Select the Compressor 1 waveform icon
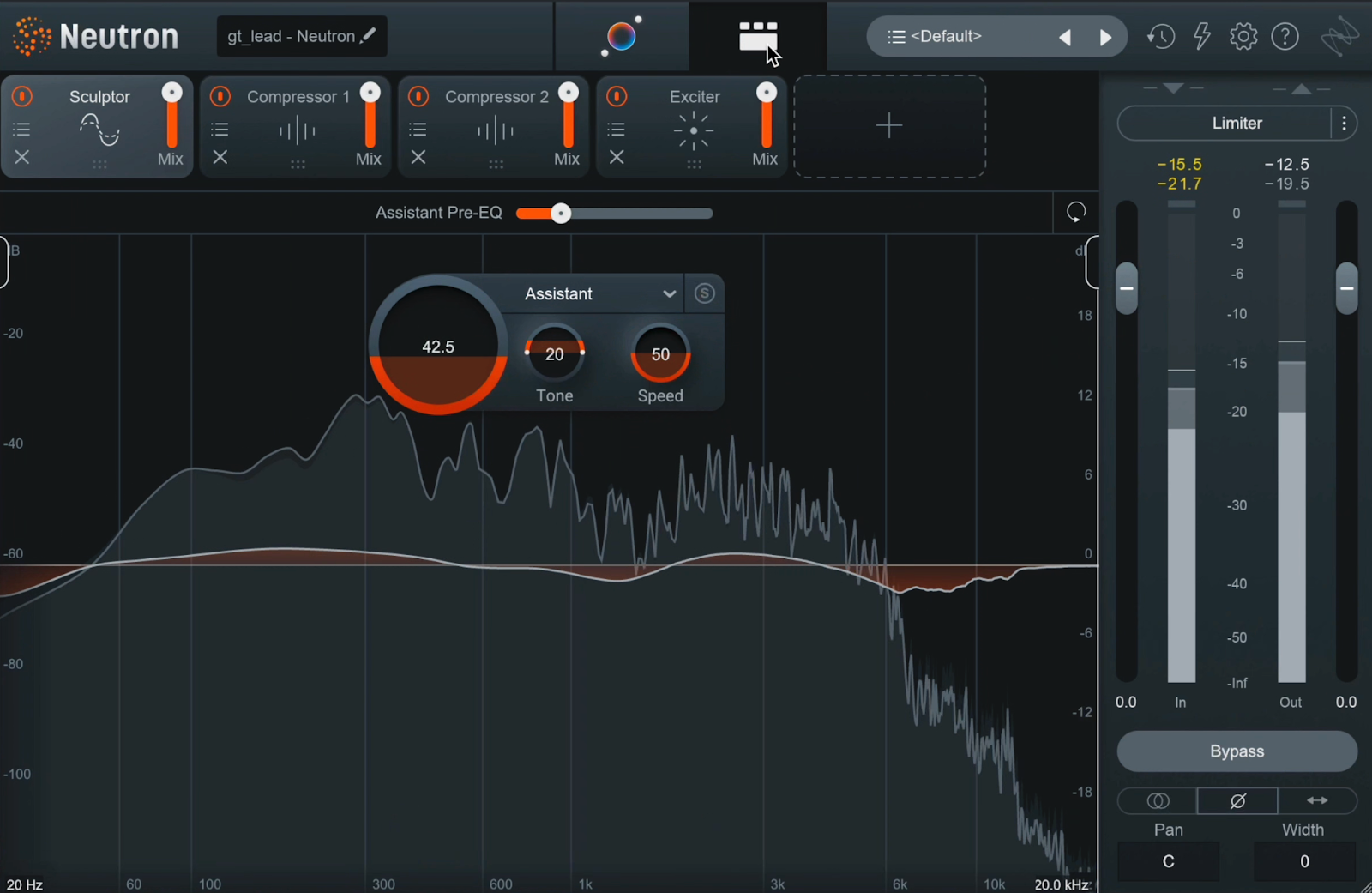This screenshot has width=1372, height=893. coord(298,131)
